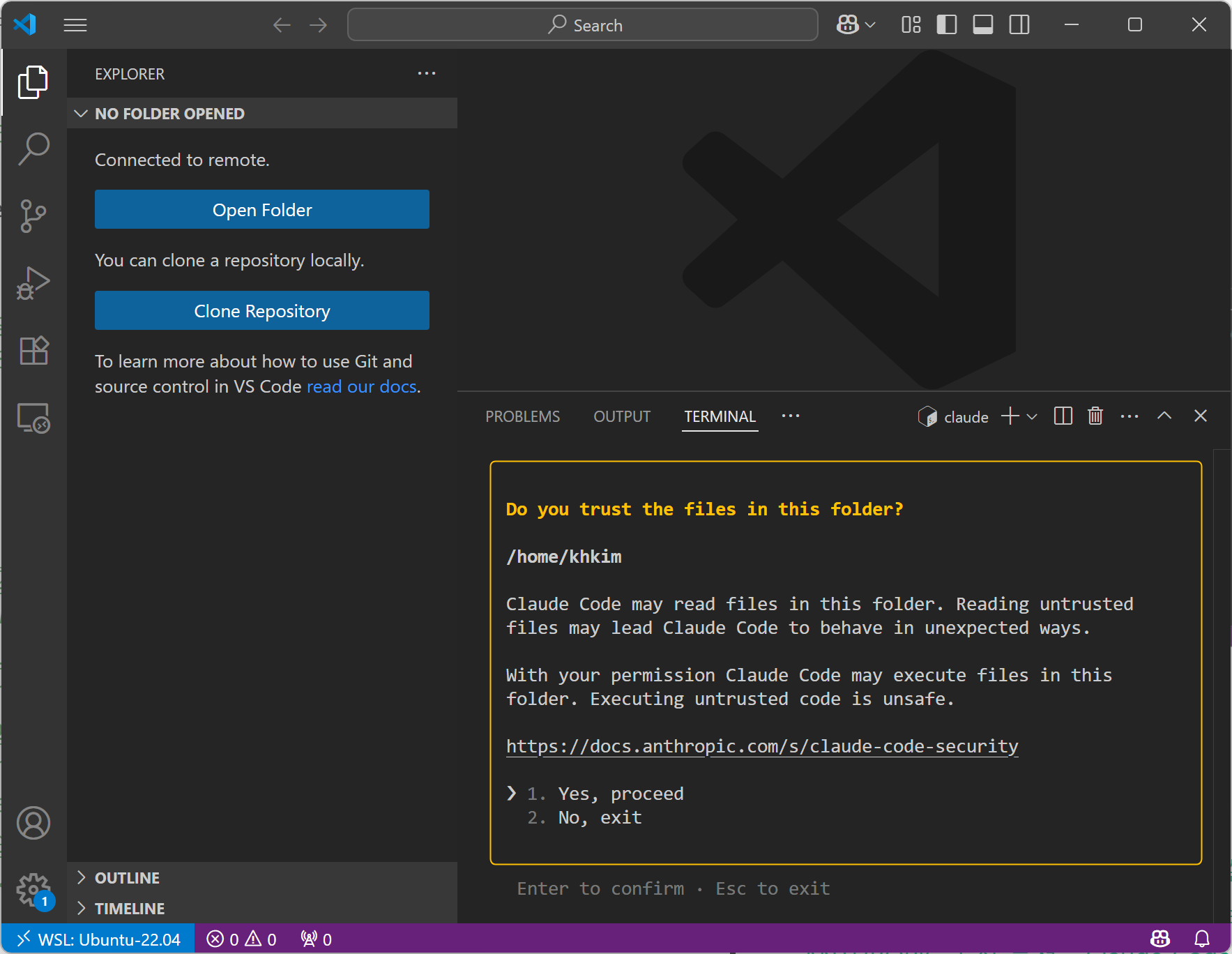Click 'Do you trust the files' heading
This screenshot has height=954, width=1232.
[x=704, y=509]
